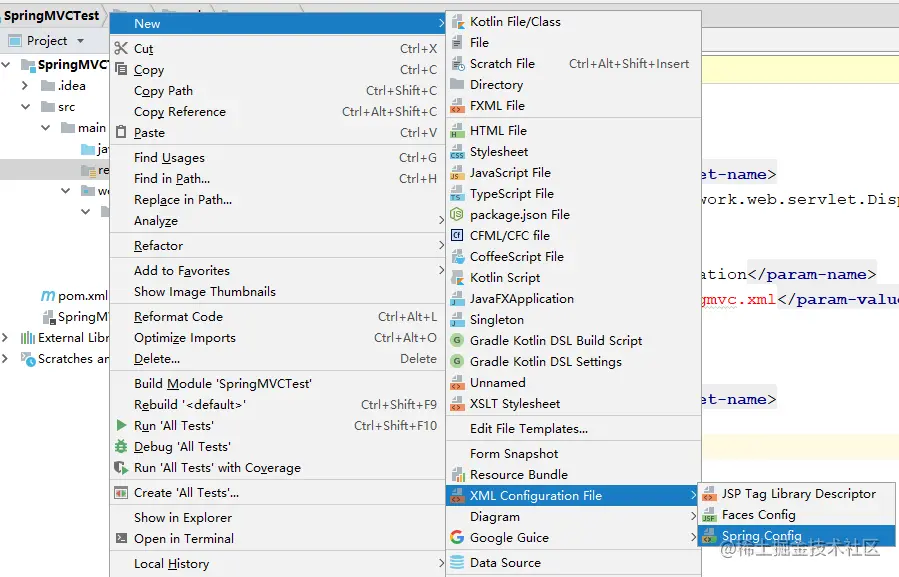
Task: Choose Create 'All Tests'
Action: [277, 493]
